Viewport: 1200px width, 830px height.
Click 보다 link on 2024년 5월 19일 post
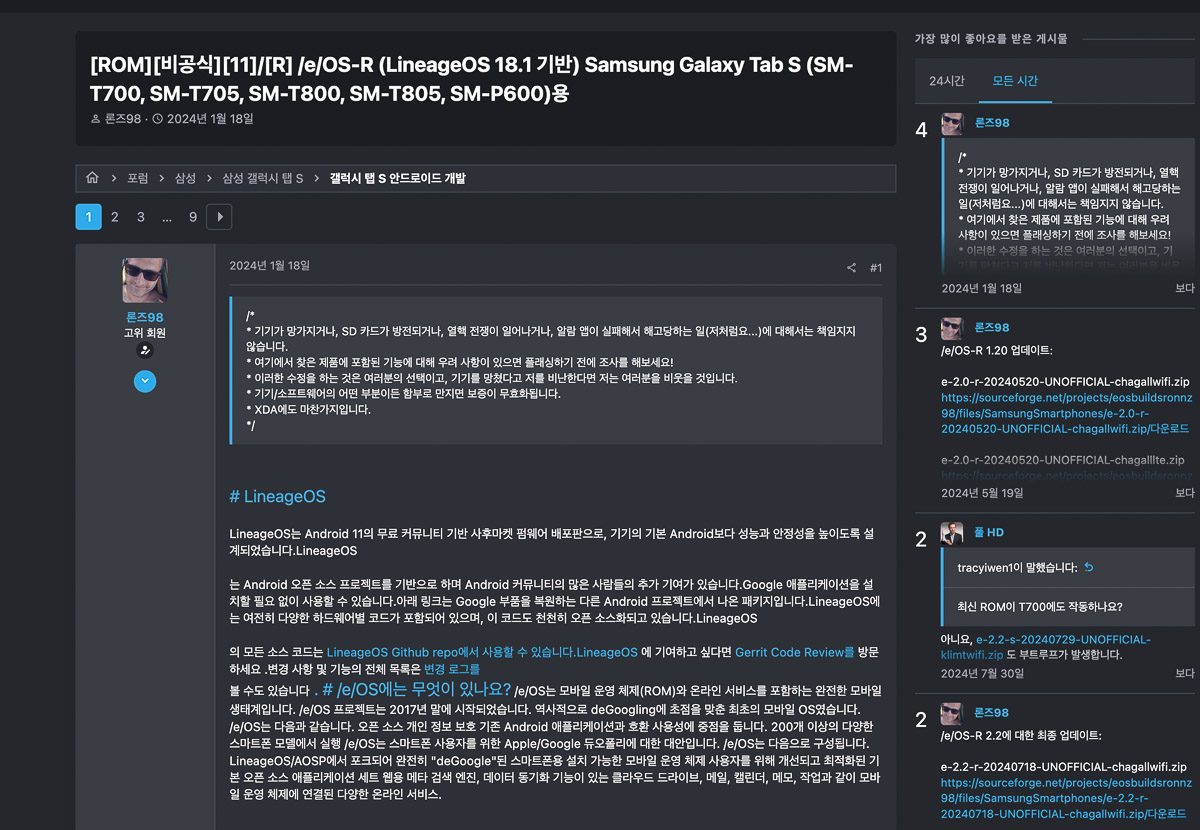1185,493
